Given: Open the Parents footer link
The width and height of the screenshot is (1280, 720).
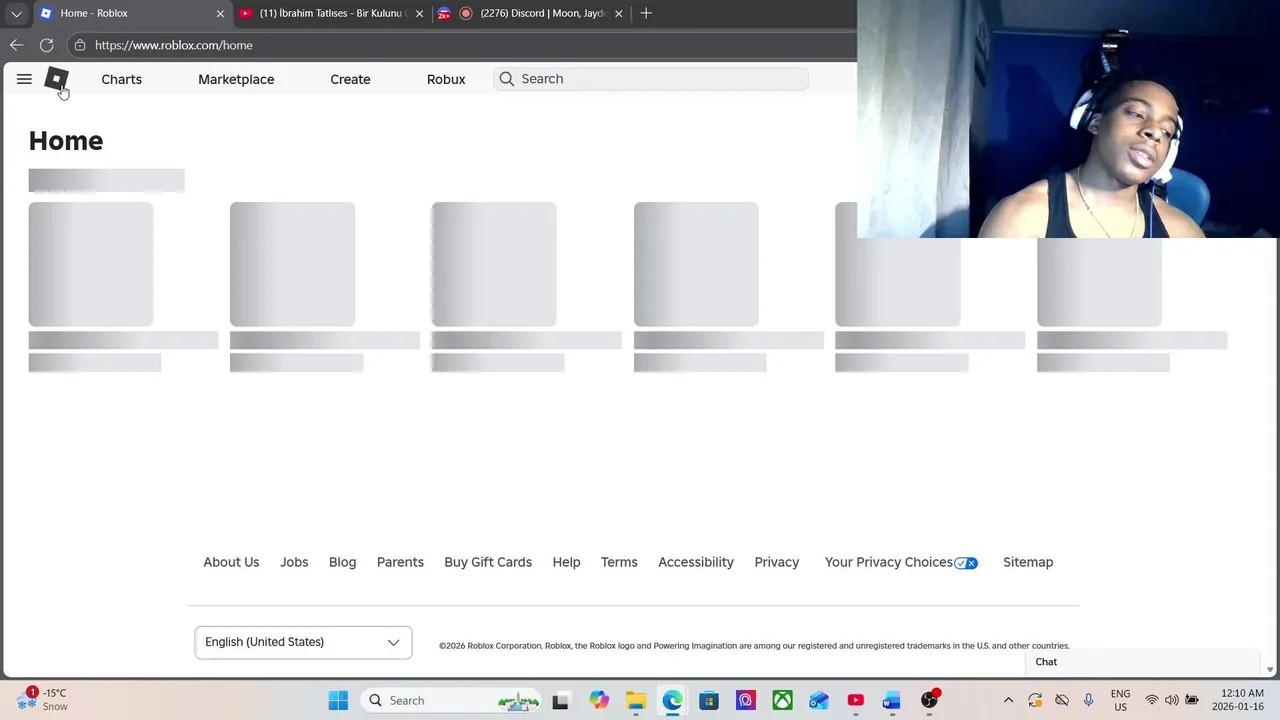Looking at the screenshot, I should click(x=400, y=562).
